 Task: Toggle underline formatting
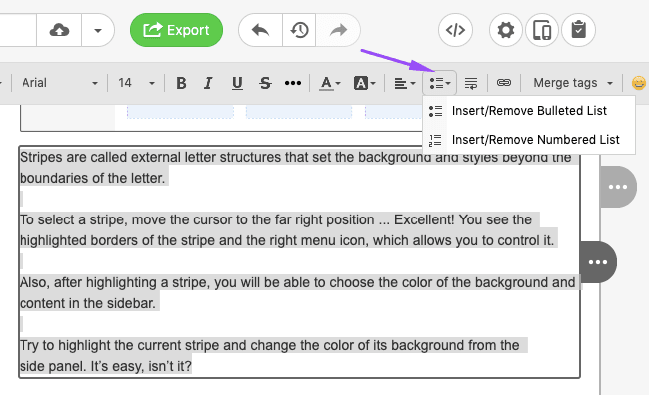(237, 83)
